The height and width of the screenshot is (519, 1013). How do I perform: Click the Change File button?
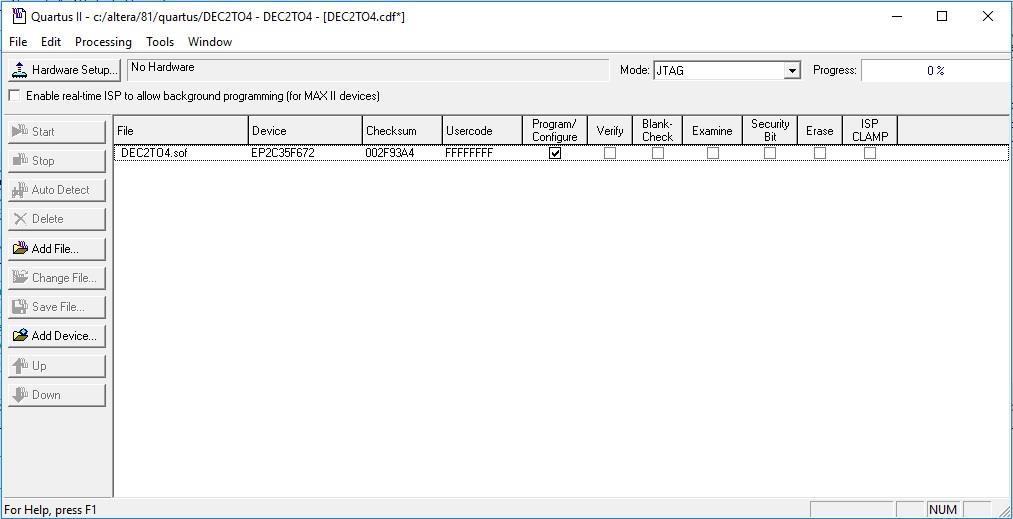(x=56, y=277)
